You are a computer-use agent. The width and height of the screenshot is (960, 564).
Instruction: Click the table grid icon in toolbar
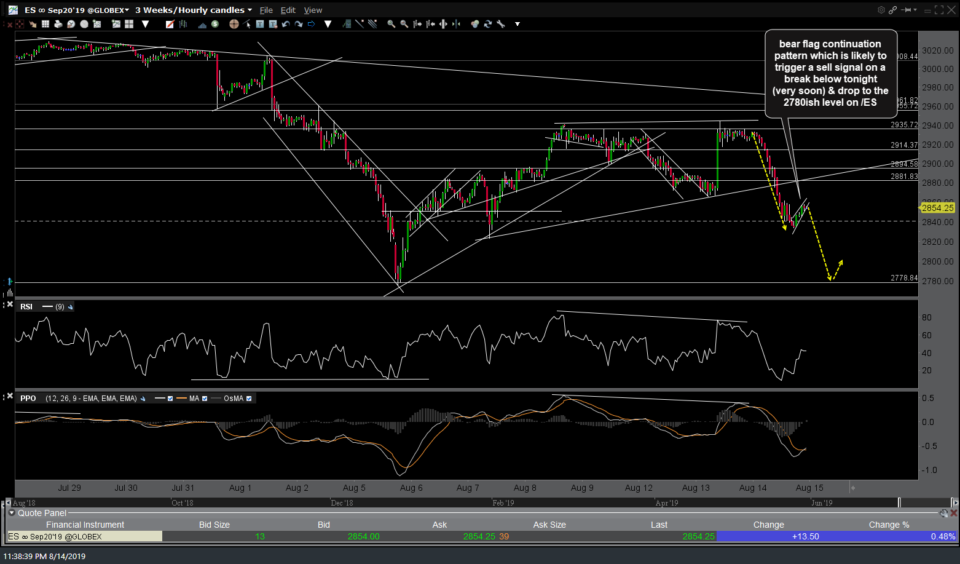[45, 24]
